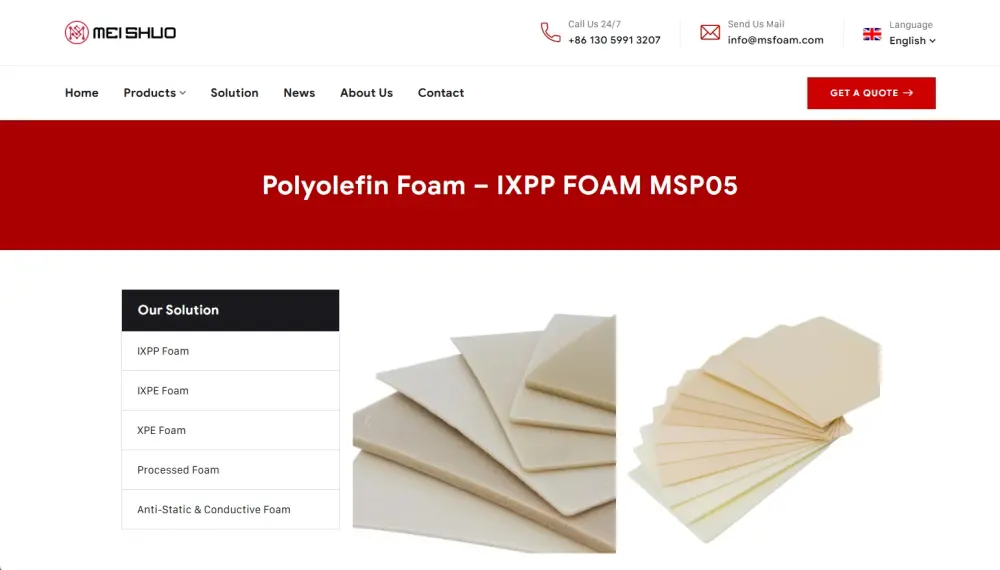The image size is (1000, 570).
Task: Select IXPE Foam in the sidebar
Action: tap(230, 390)
